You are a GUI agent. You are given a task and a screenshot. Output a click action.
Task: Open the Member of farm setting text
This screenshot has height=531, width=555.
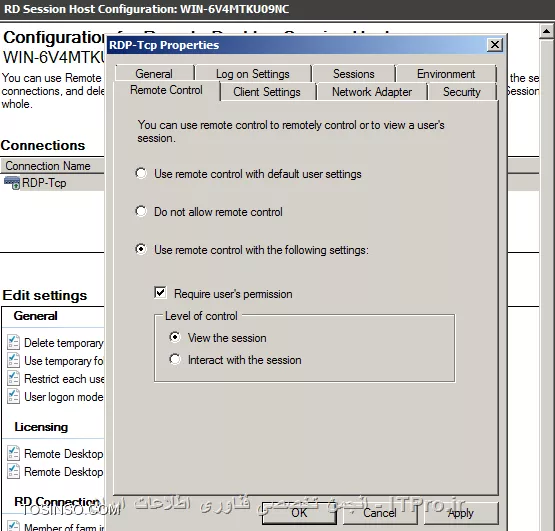pyautogui.click(x=64, y=527)
